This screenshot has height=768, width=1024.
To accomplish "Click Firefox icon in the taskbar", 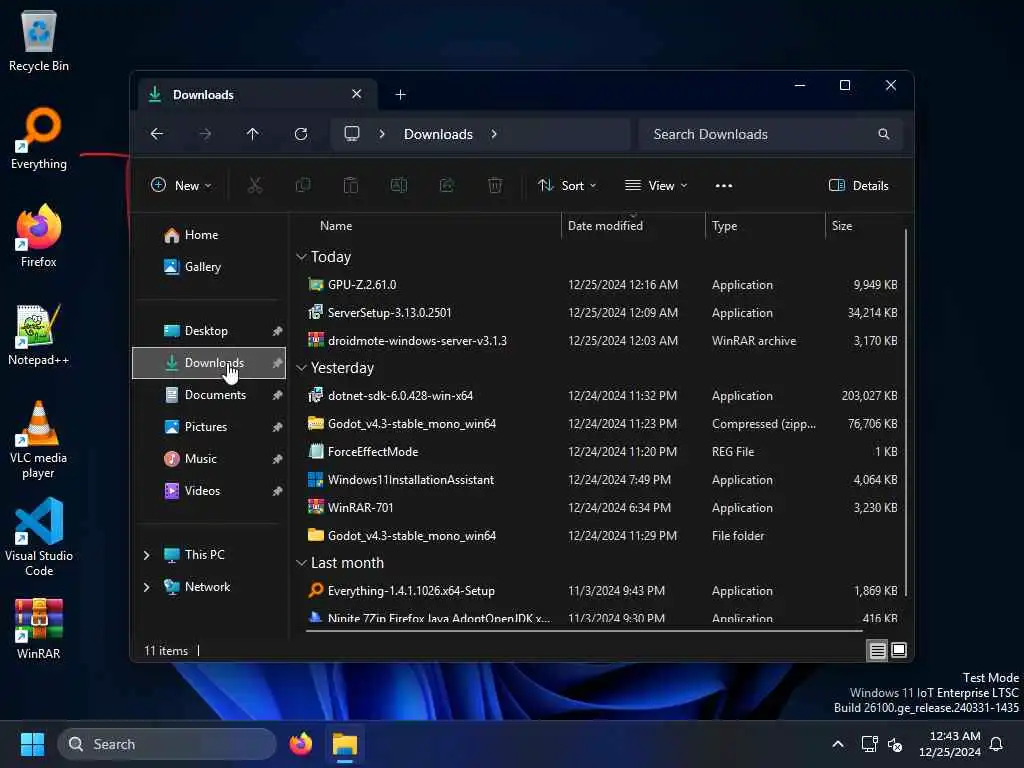I will (x=300, y=744).
